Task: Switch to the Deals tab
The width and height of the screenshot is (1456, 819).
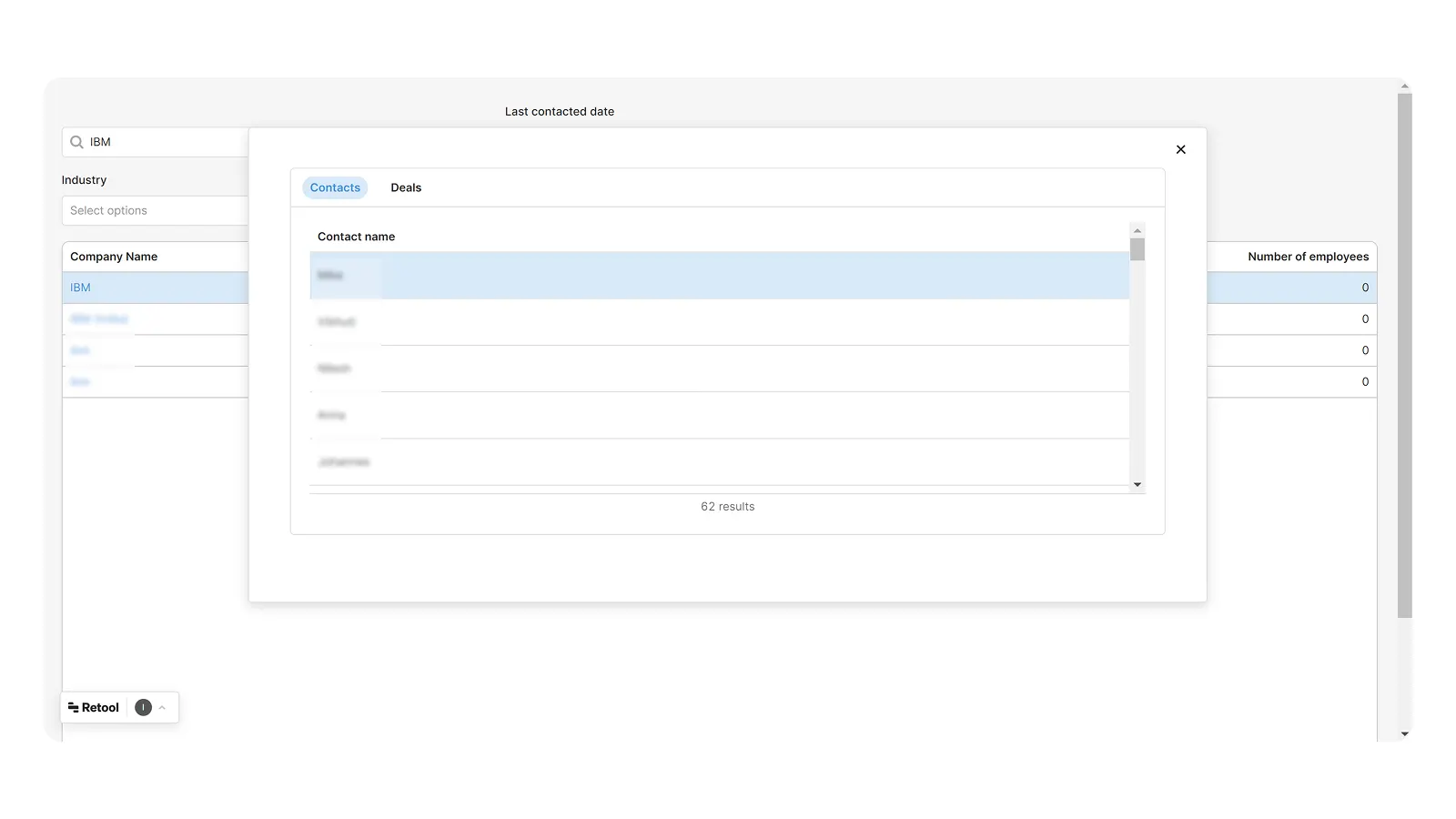Action: point(406,187)
